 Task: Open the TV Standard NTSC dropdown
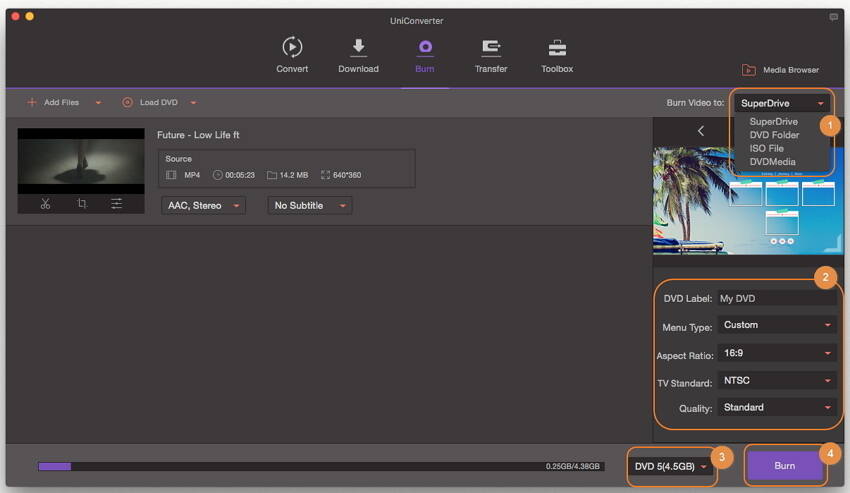tap(776, 381)
